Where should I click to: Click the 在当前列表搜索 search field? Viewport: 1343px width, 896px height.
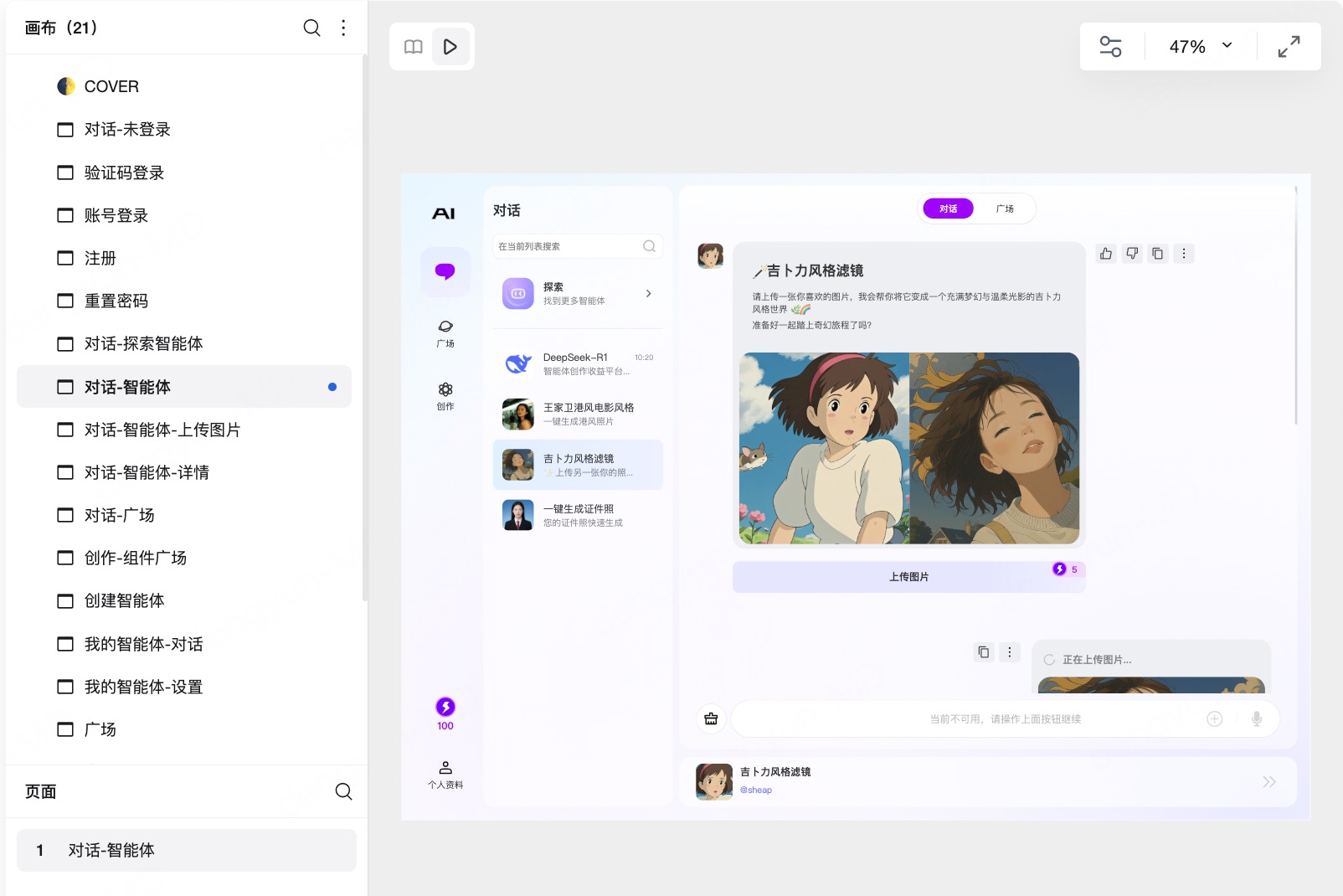click(x=578, y=246)
